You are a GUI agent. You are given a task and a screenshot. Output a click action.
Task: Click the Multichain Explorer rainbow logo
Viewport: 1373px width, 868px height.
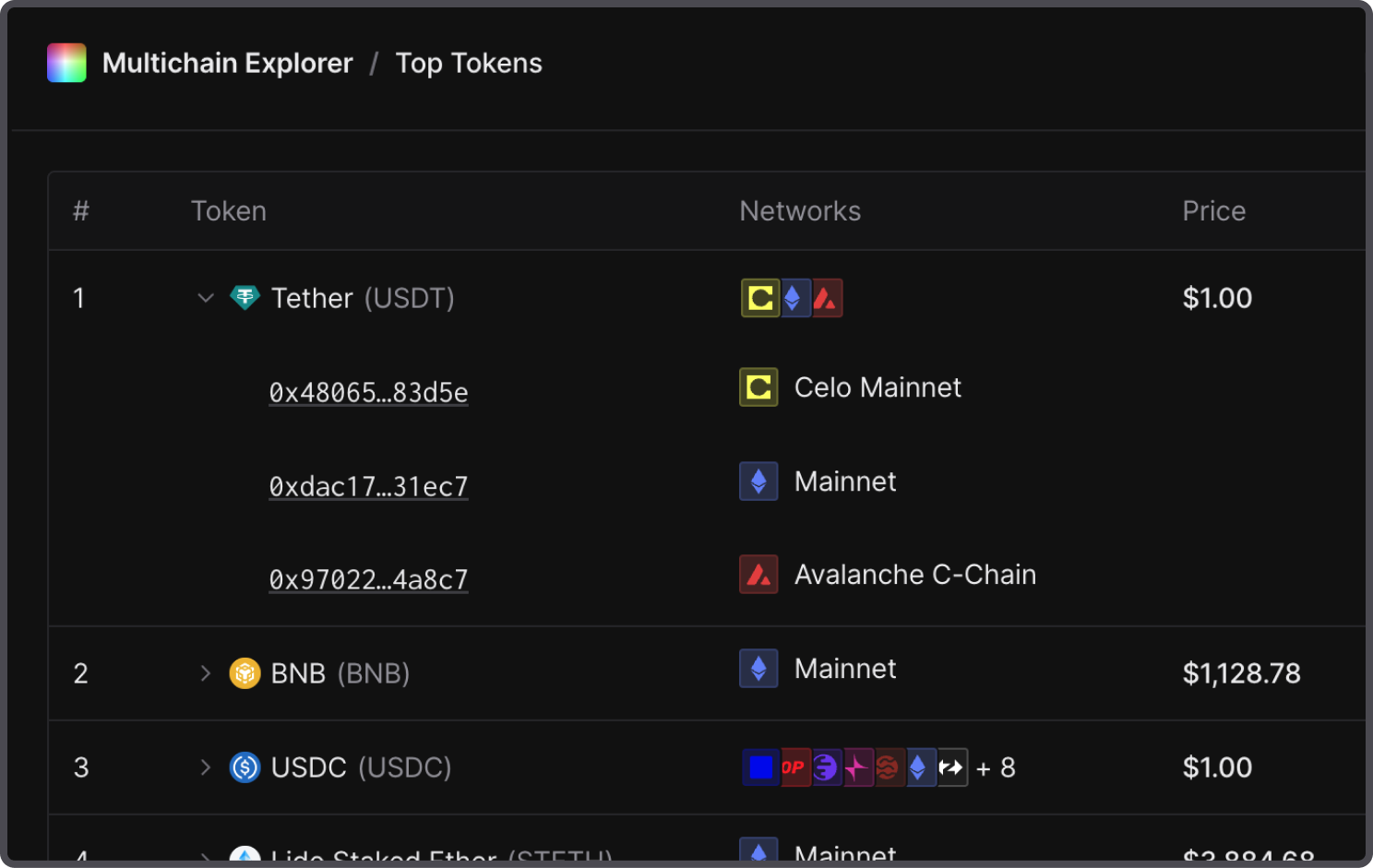tap(66, 63)
